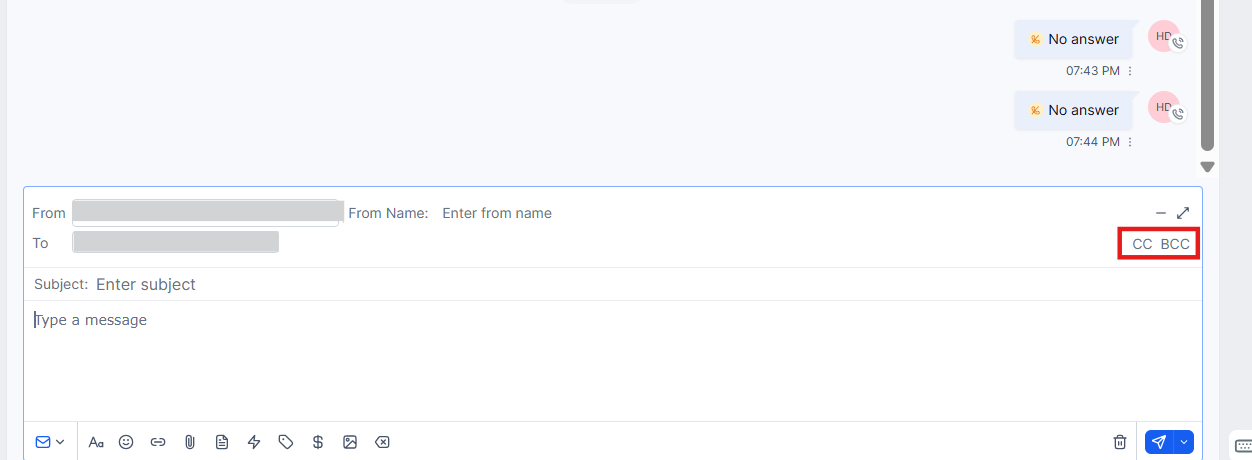Click the dollar sign icon
Screen dimensions: 1252x460
click(x=318, y=442)
